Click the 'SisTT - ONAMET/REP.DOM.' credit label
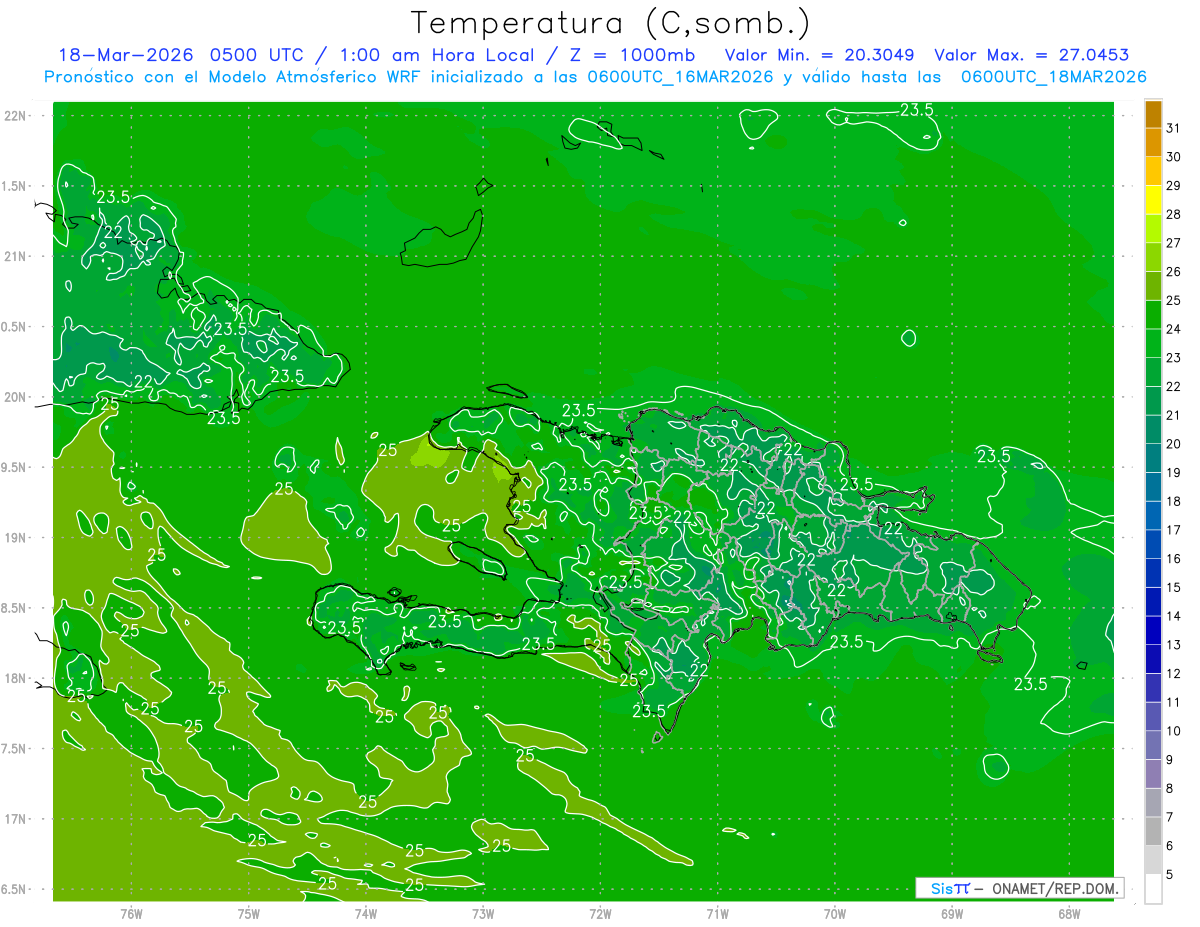Image resolution: width=1200 pixels, height=927 pixels. click(x=1019, y=888)
